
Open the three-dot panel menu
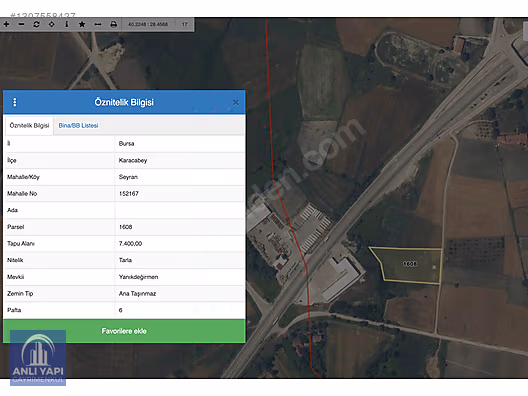point(14,102)
